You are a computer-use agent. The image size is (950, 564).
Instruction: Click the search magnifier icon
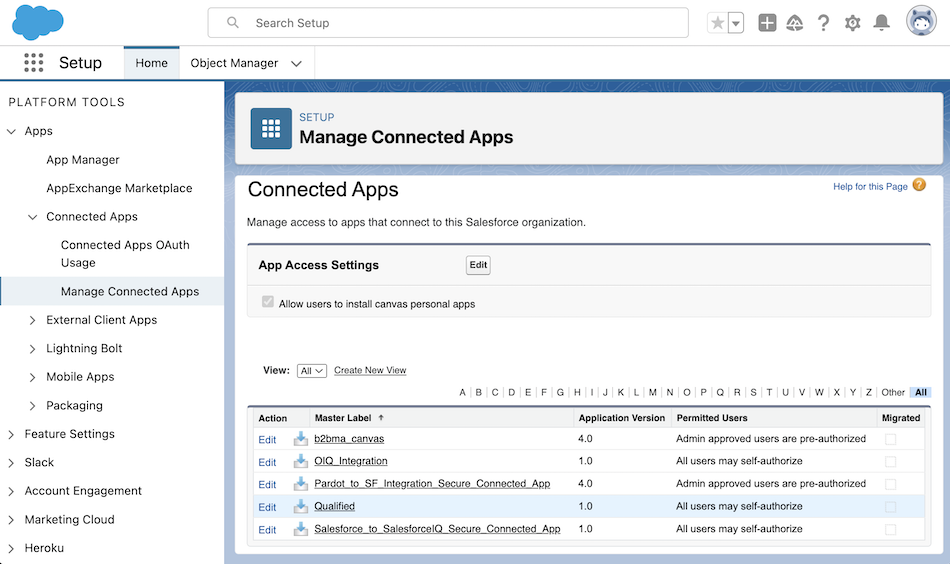point(233,22)
